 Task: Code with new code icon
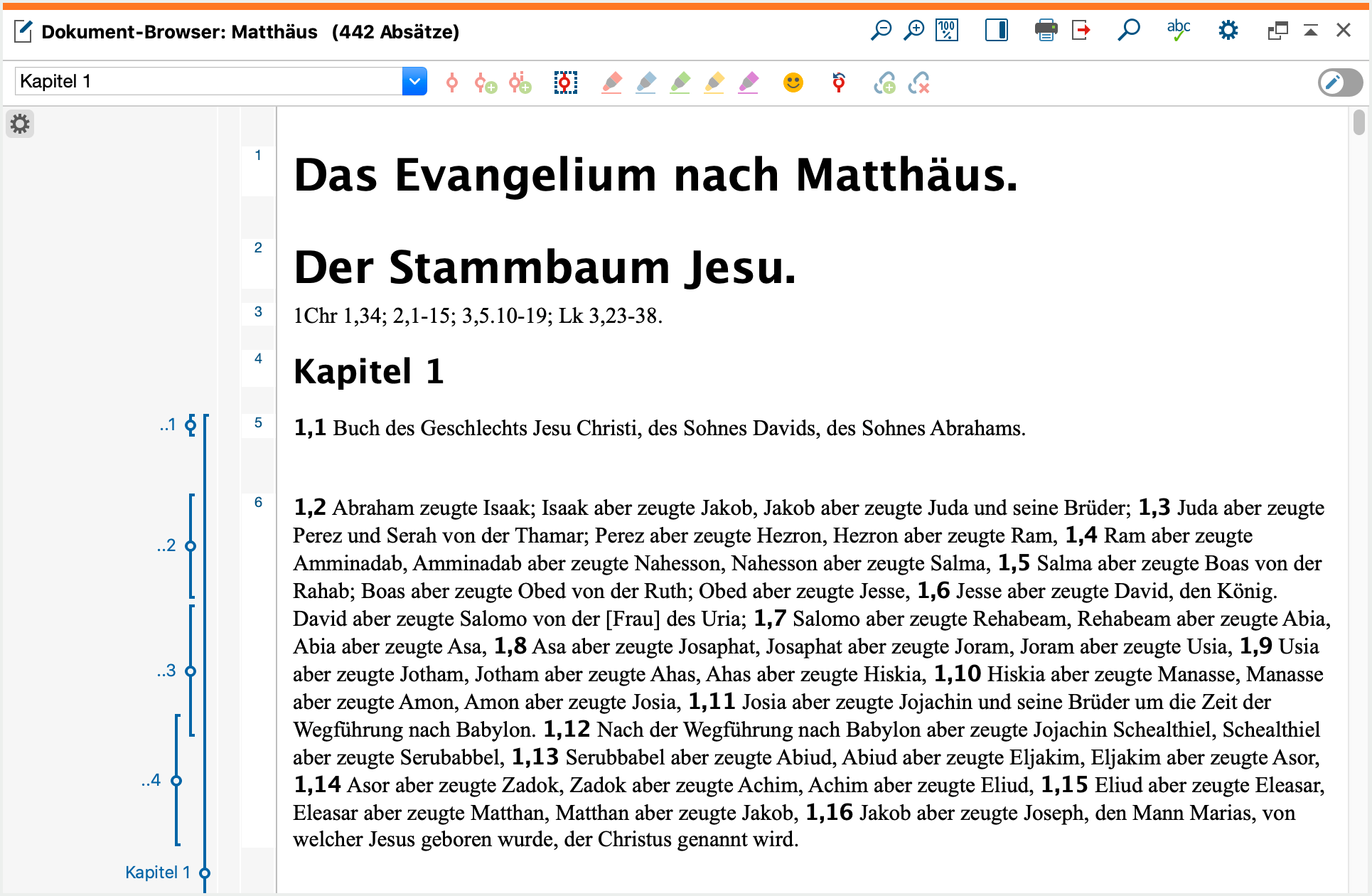(486, 83)
